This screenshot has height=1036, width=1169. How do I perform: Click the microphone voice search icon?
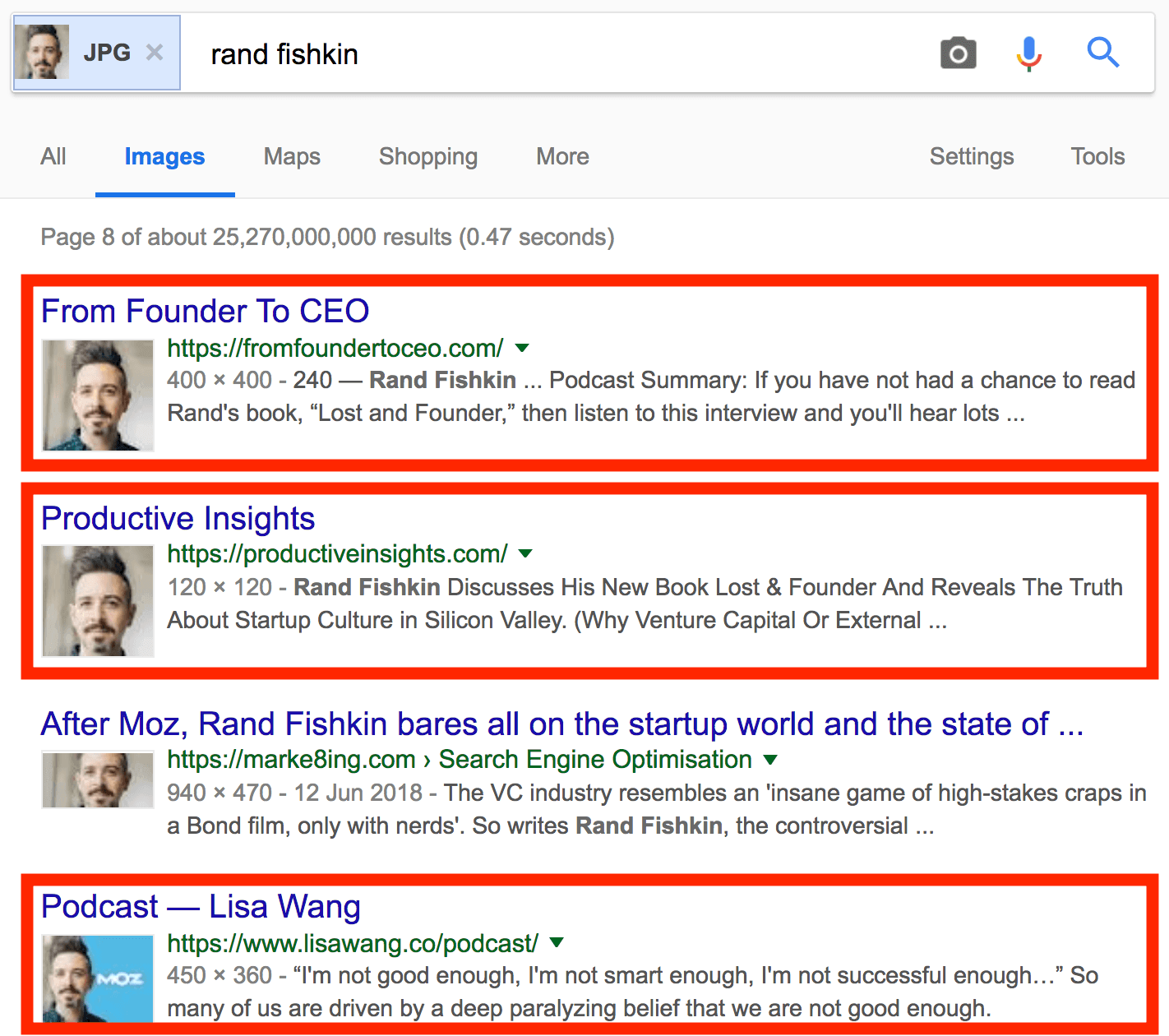(1028, 53)
